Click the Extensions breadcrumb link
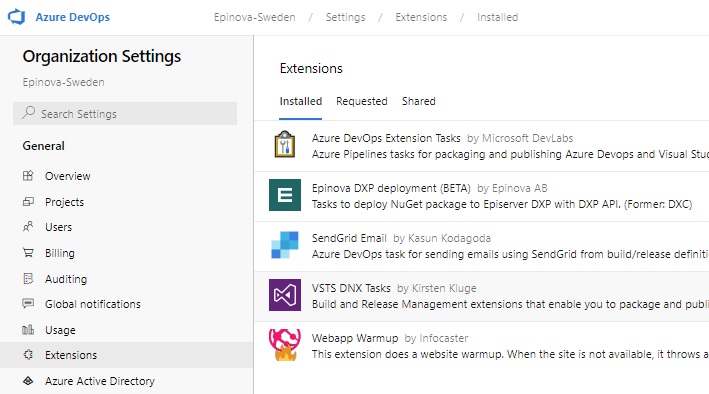Screen dimensions: 709x394 tap(421, 17)
